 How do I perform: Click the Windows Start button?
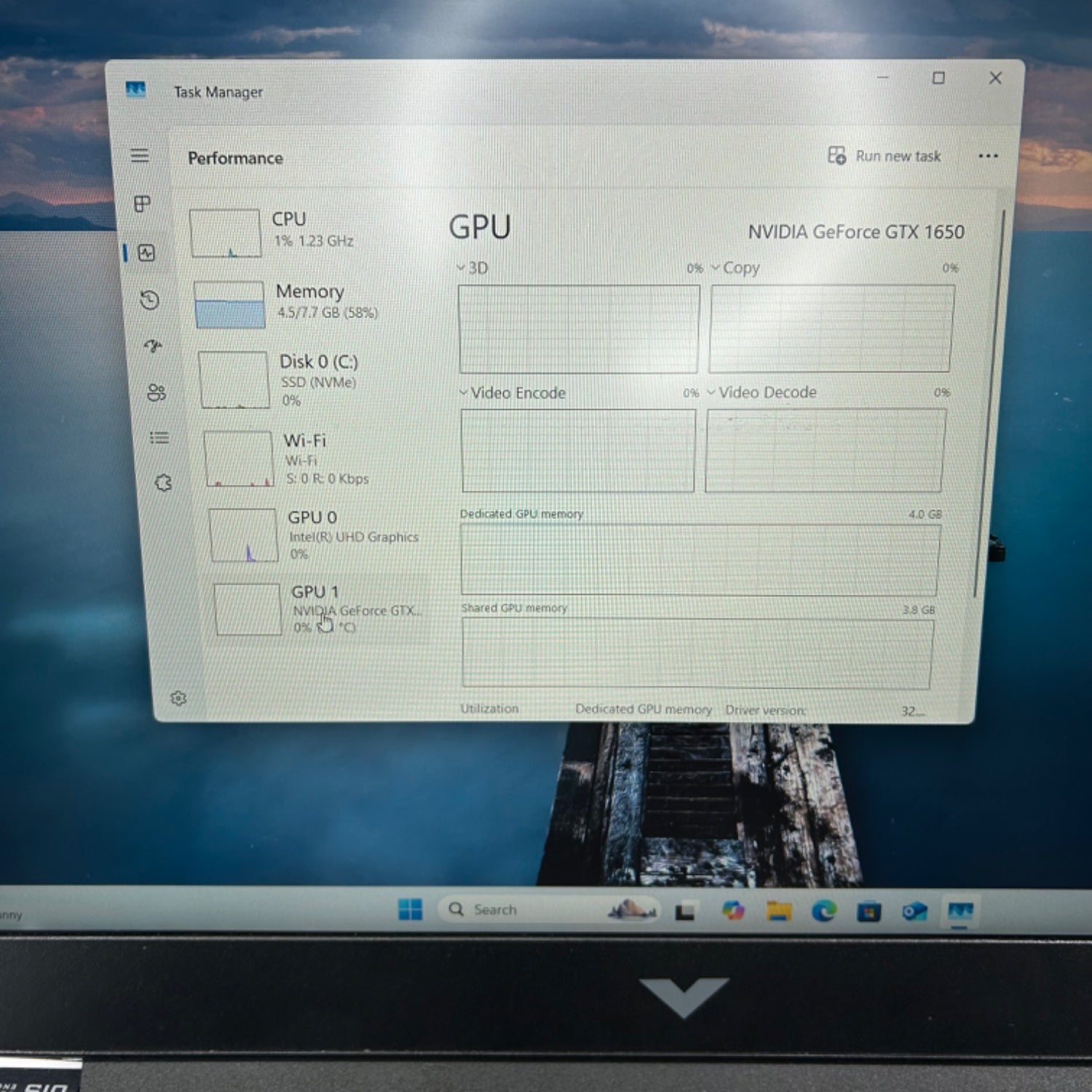(410, 909)
